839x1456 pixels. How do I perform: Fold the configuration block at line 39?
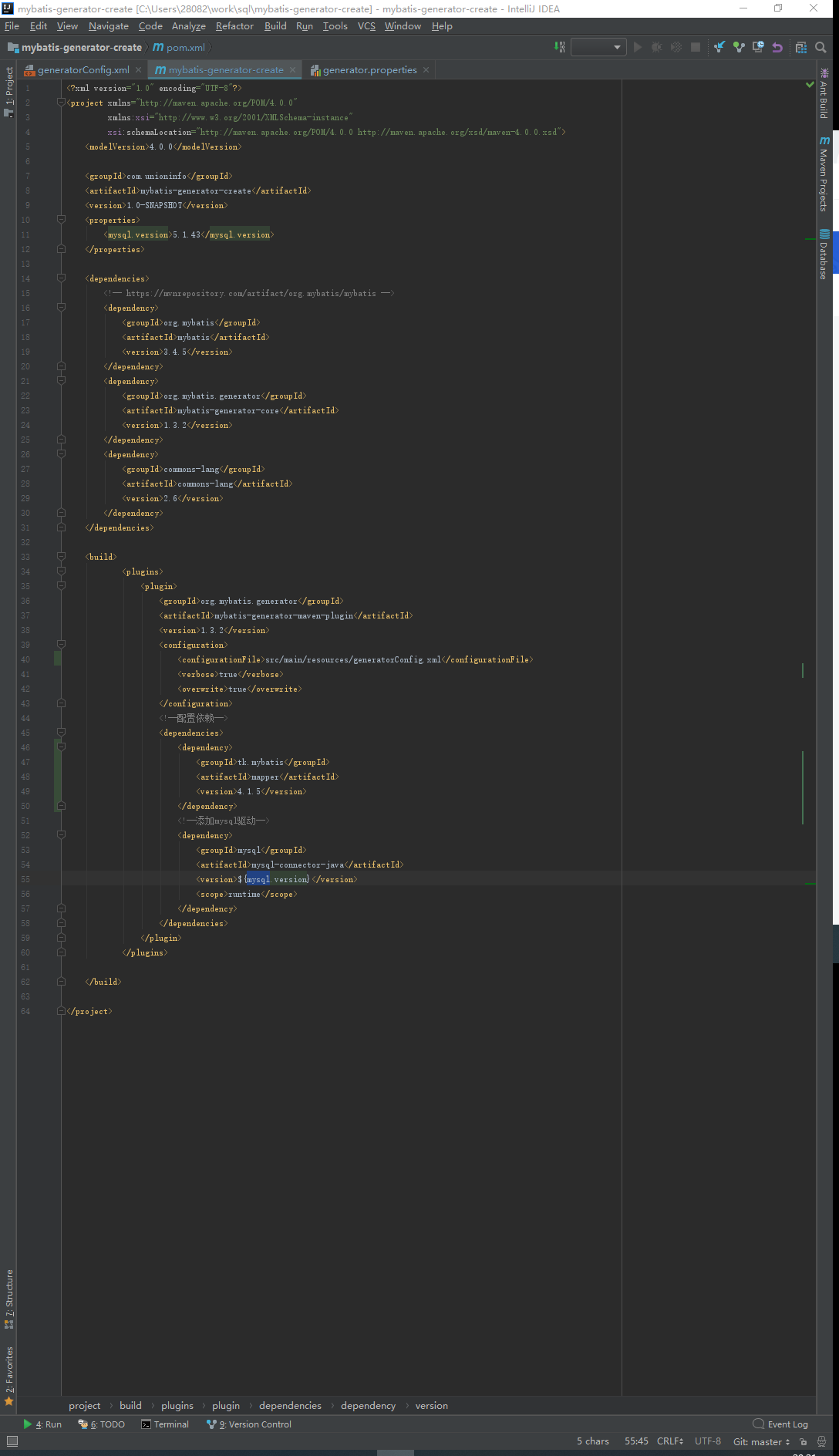[61, 645]
